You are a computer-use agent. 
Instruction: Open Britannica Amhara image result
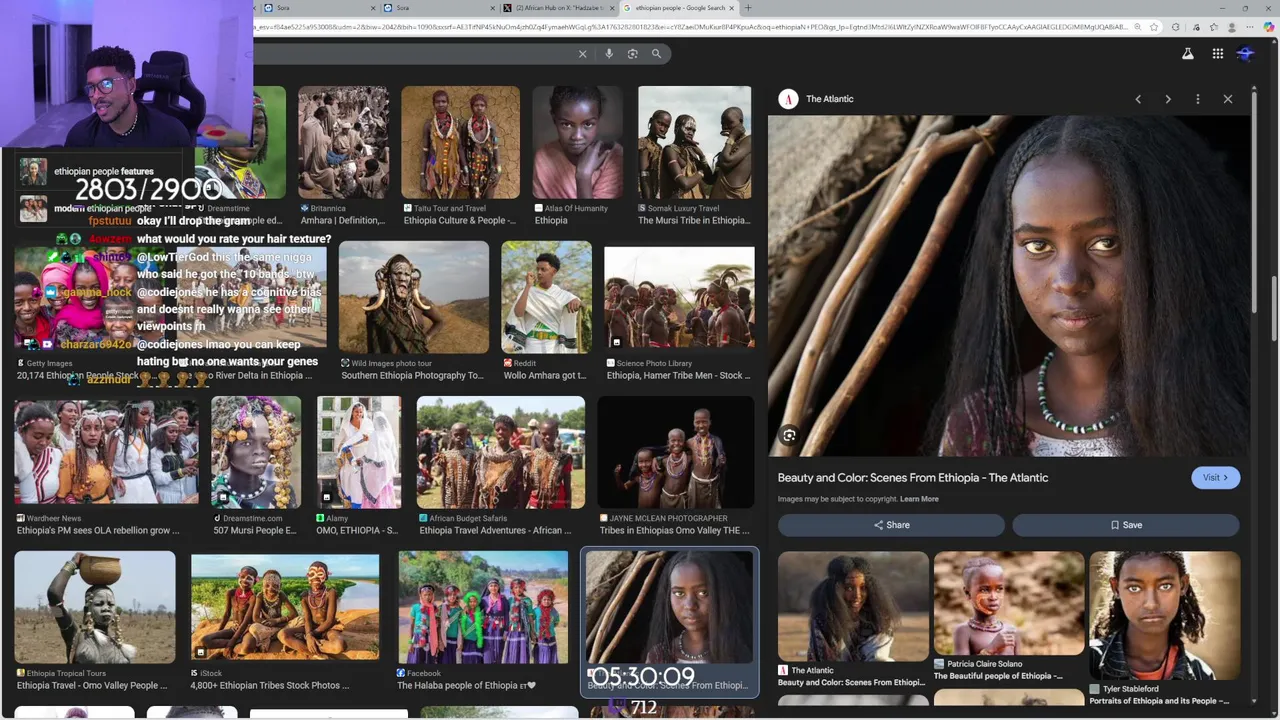pyautogui.click(x=343, y=142)
